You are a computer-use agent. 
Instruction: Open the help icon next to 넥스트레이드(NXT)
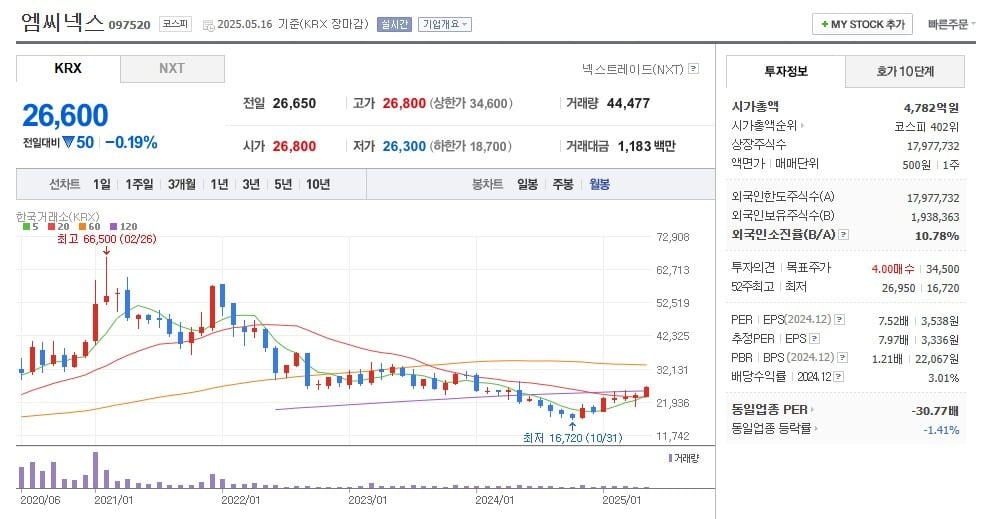click(x=694, y=69)
